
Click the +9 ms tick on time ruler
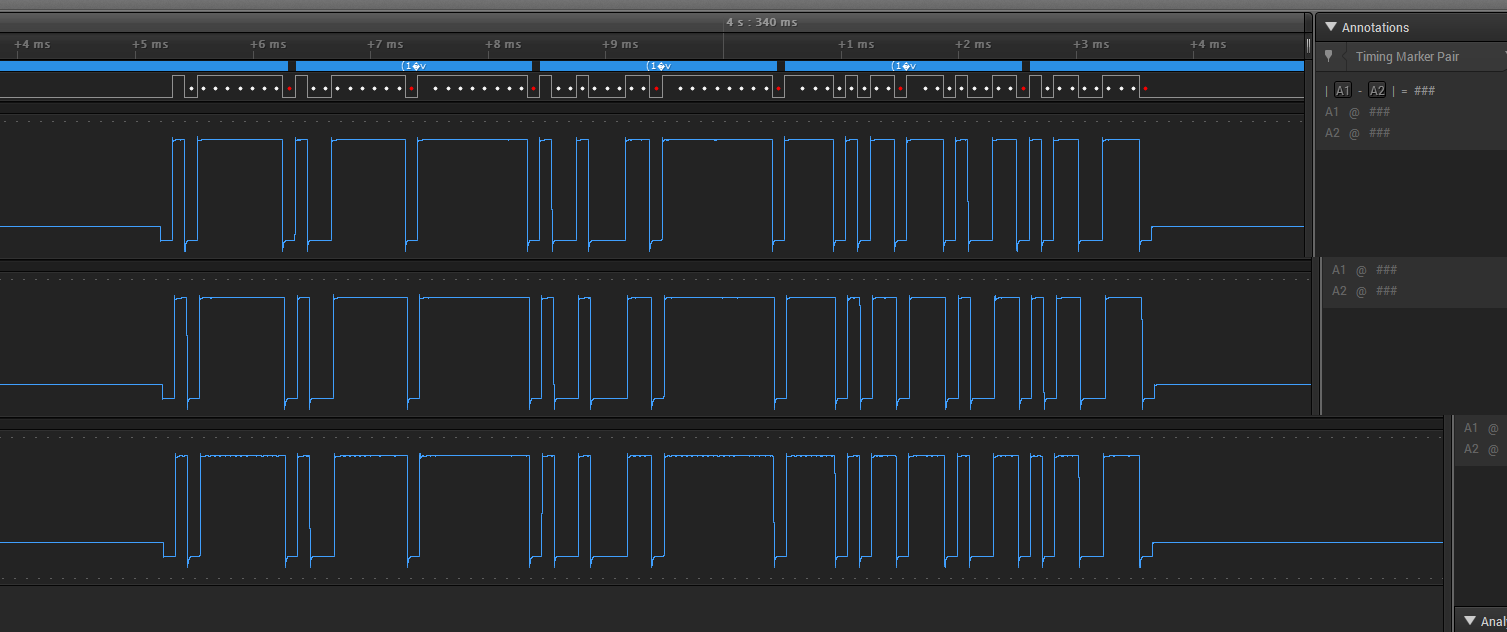(620, 44)
